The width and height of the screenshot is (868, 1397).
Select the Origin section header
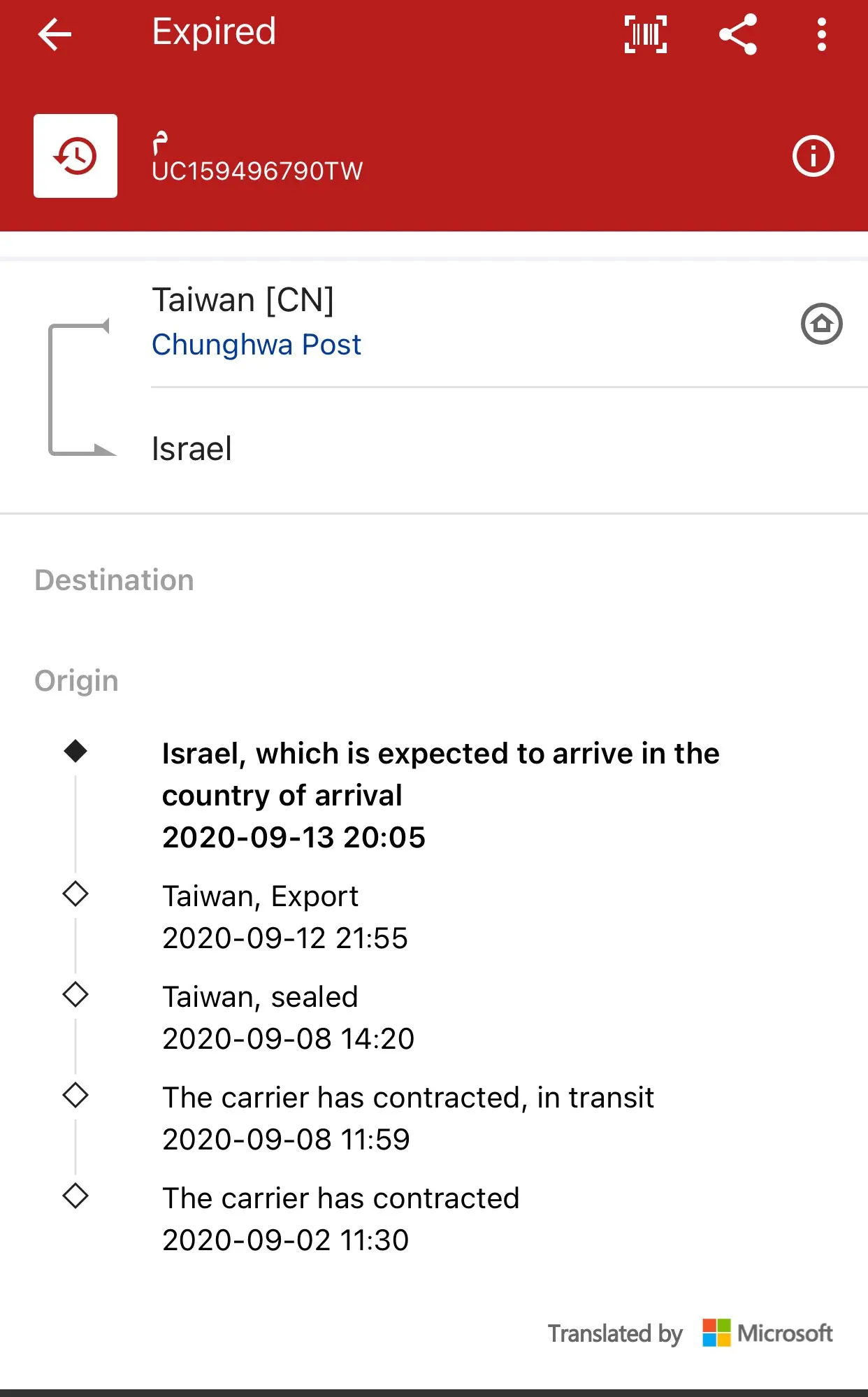pos(76,681)
